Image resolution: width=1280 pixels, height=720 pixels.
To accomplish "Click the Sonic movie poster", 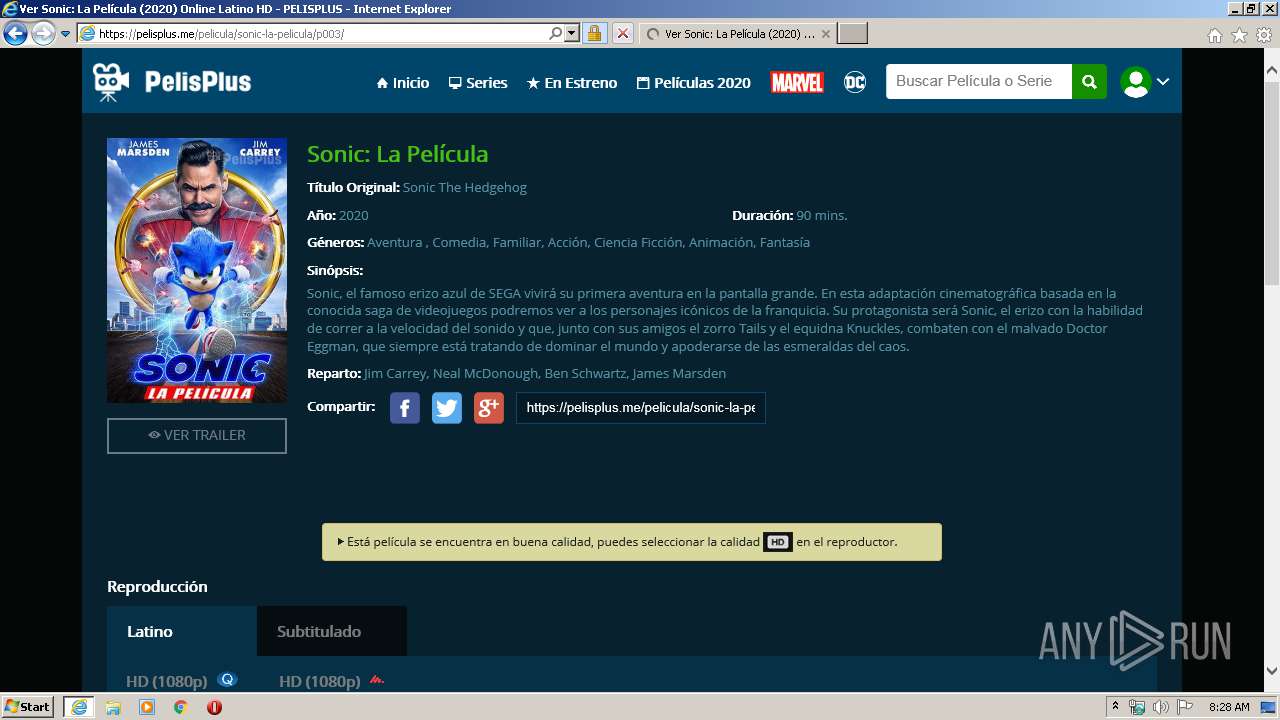I will [x=197, y=270].
